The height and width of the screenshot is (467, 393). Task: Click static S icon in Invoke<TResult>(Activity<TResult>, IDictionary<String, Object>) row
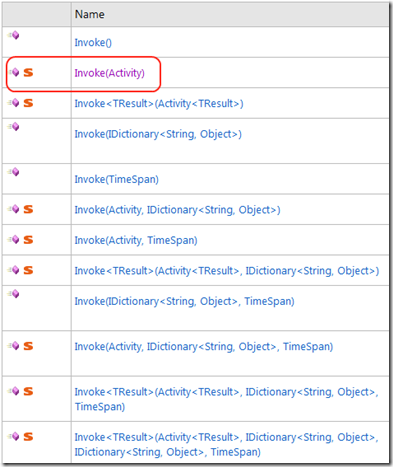28,270
